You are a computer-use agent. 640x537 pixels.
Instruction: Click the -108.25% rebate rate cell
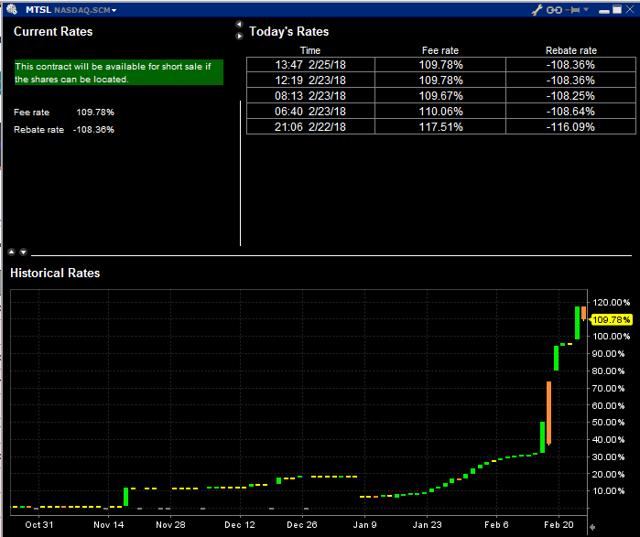pyautogui.click(x=571, y=96)
